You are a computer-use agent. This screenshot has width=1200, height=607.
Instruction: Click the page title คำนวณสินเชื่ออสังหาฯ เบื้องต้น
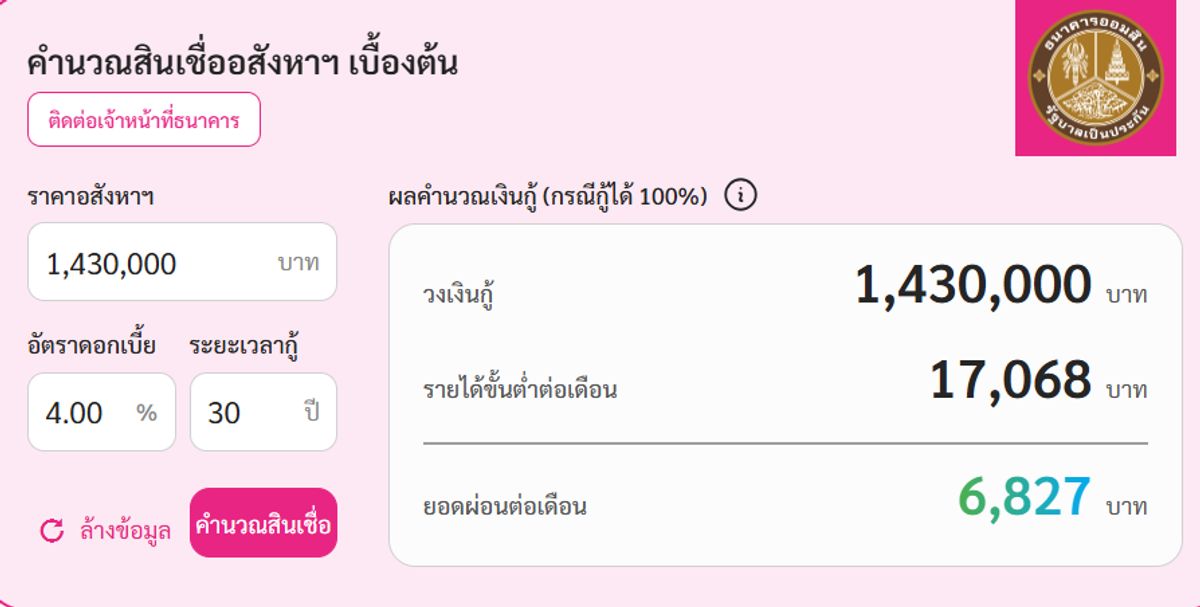coord(243,63)
